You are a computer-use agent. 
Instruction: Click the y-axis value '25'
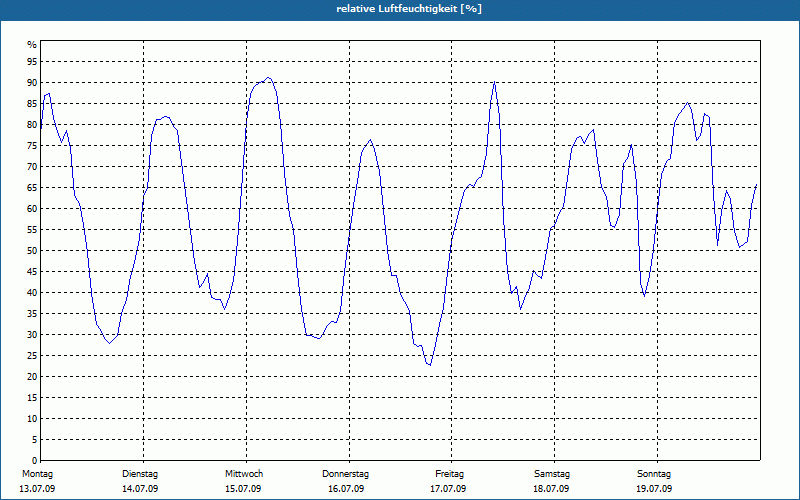32,356
